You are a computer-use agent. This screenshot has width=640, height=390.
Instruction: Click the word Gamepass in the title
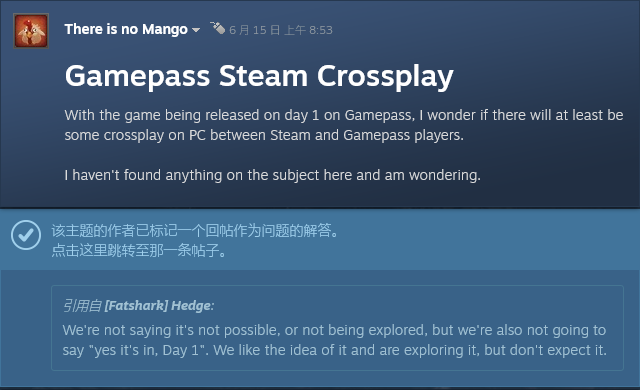click(138, 77)
